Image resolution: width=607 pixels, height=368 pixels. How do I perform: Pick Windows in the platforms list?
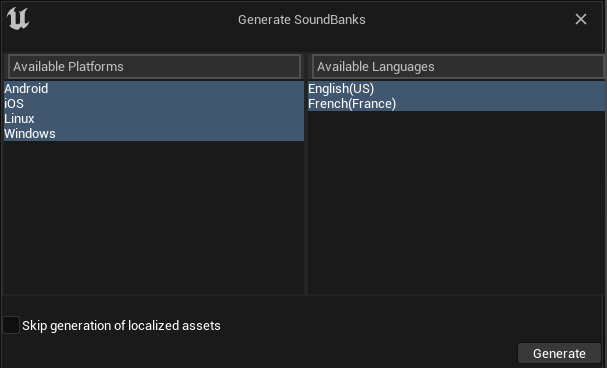click(x=154, y=134)
